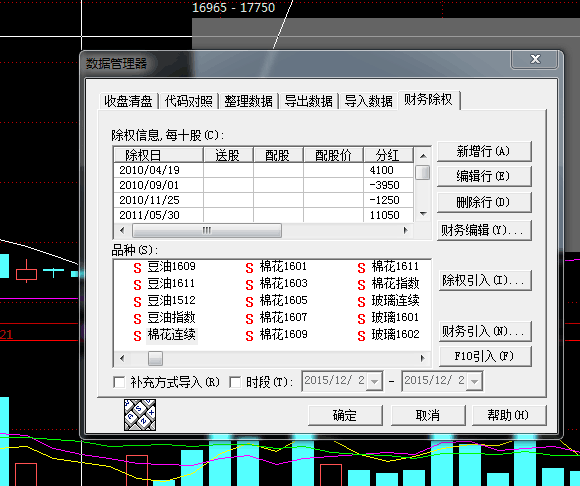Click the table's down scroll arrow
The width and height of the screenshot is (580, 486).
click(423, 214)
